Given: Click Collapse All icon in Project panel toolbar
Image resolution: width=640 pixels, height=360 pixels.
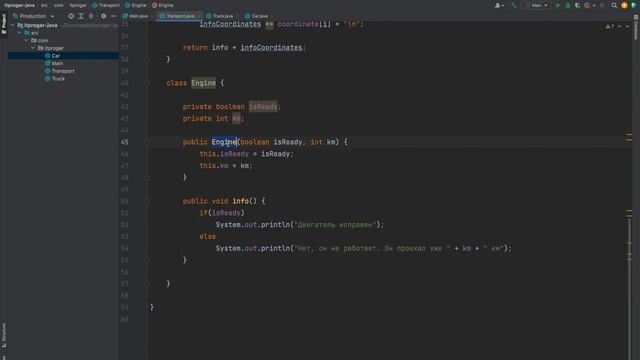Looking at the screenshot, I should pyautogui.click(x=91, y=16).
